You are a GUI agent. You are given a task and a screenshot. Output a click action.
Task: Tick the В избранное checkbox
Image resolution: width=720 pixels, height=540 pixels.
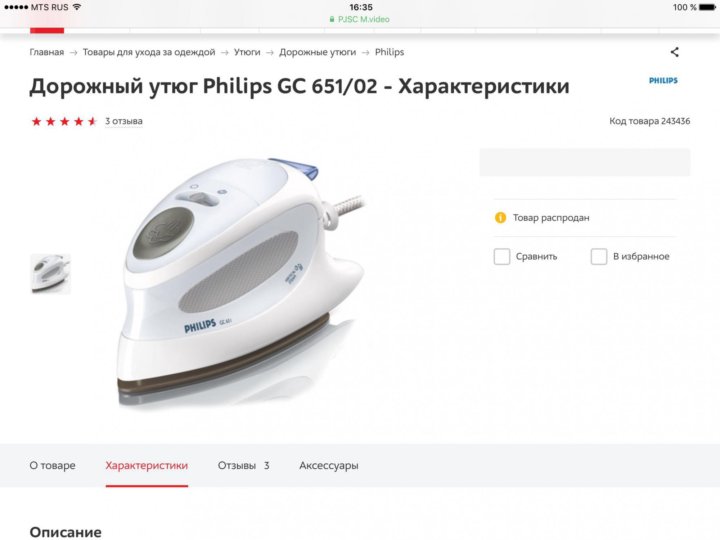[x=598, y=256]
